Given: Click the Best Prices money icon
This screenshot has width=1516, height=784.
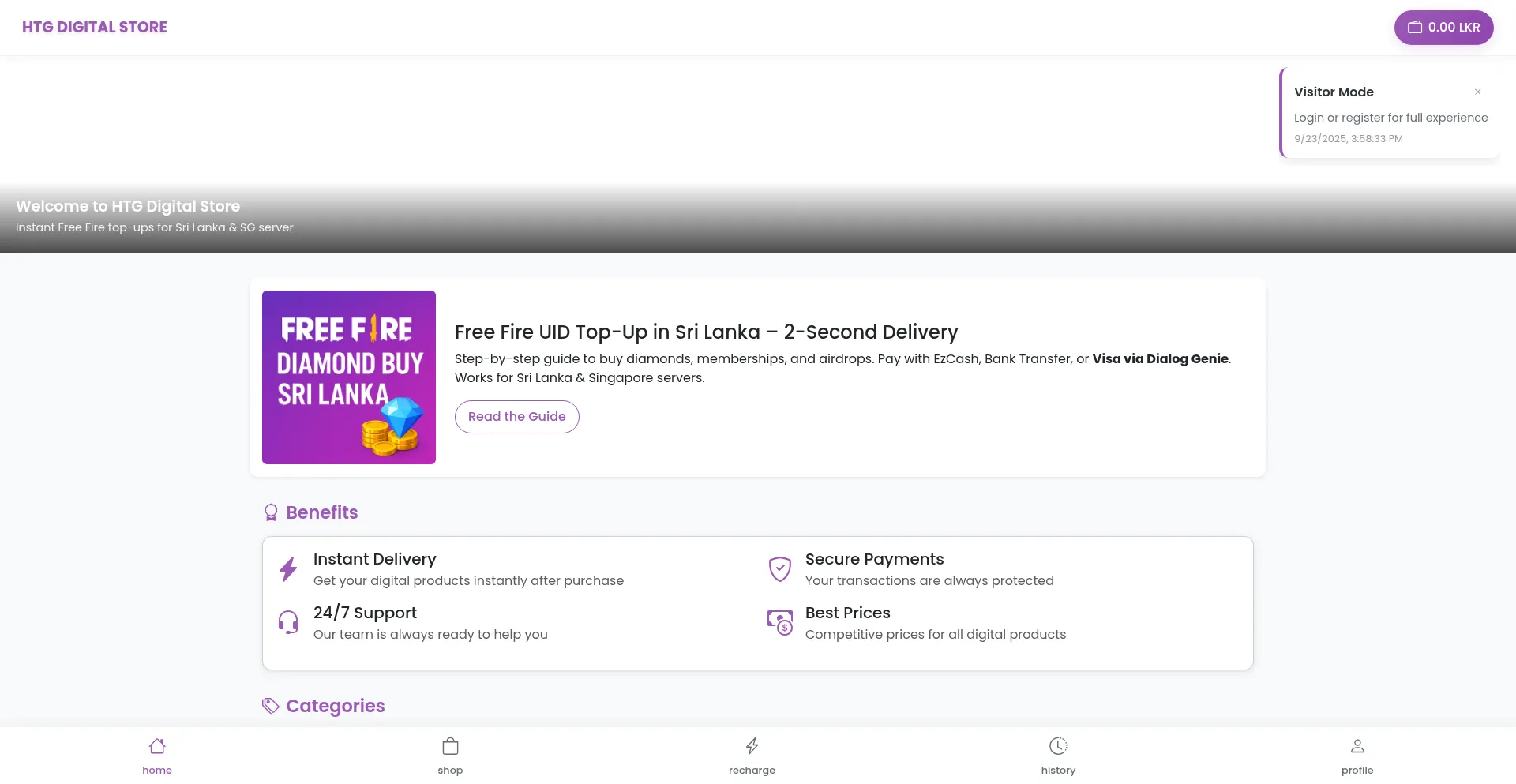Looking at the screenshot, I should click(x=780, y=622).
